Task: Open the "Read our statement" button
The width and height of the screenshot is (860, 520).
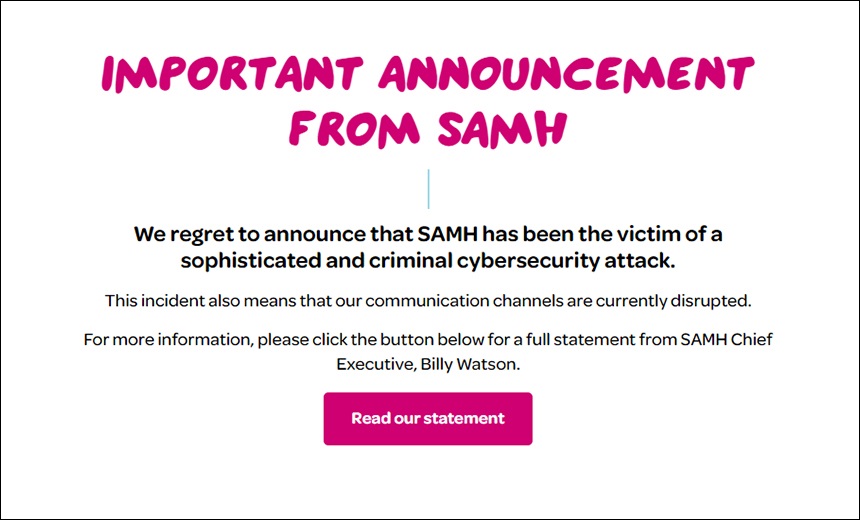Action: tap(428, 419)
